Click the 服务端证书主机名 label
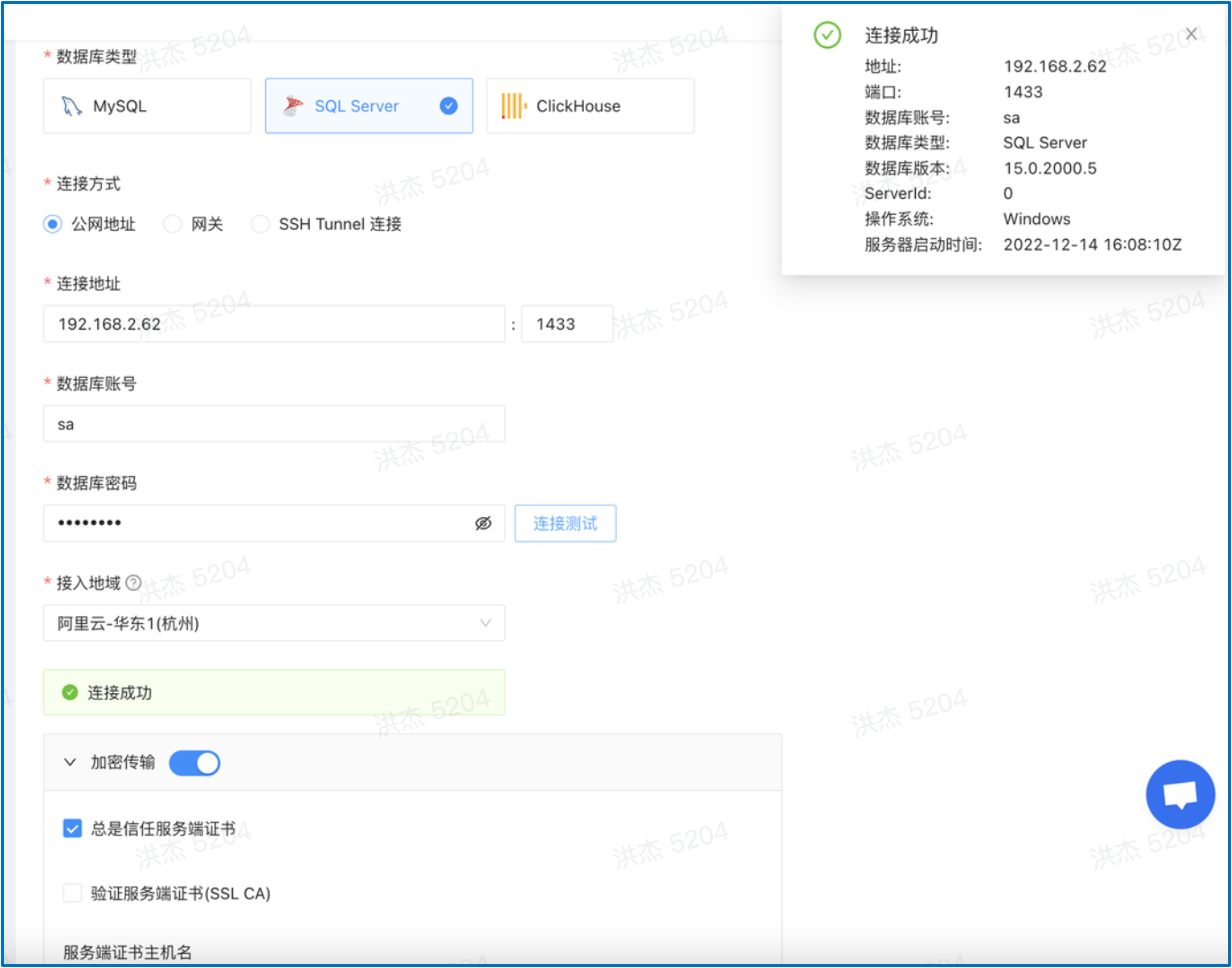 pos(128,952)
